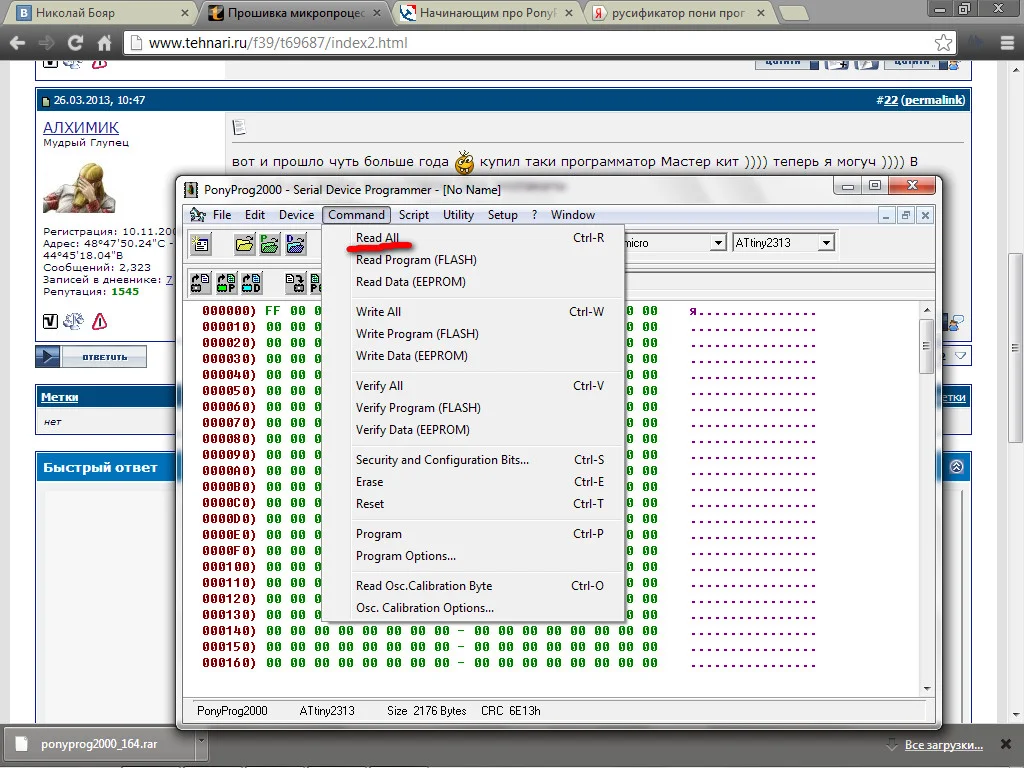1024x768 pixels.
Task: Open the Edit menu
Action: click(255, 215)
